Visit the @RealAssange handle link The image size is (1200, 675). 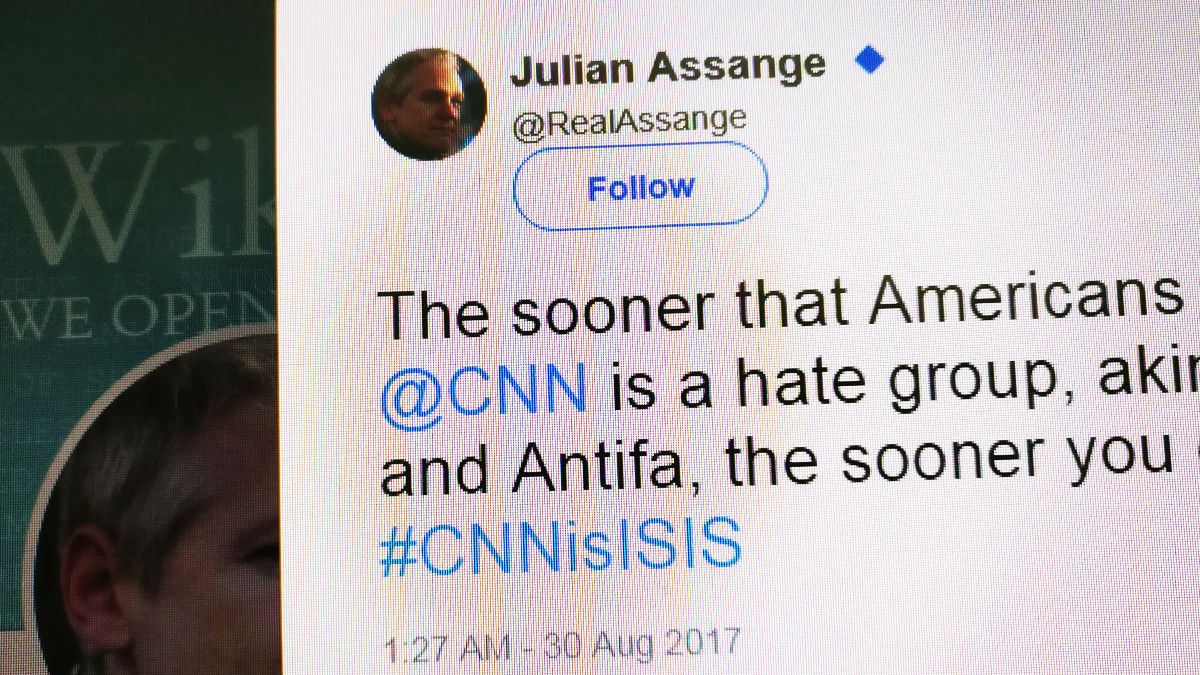(629, 121)
